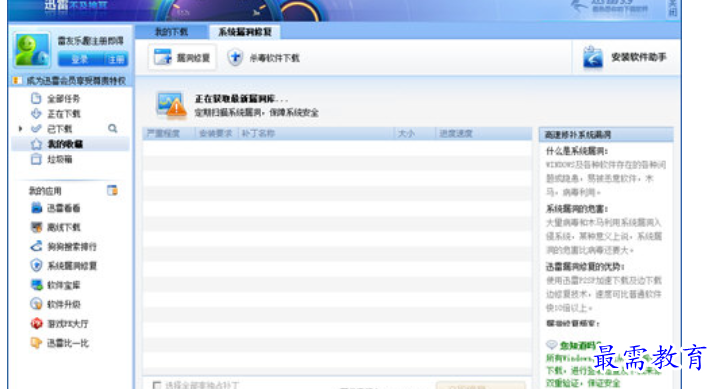
Task: Launch 迅雷看看 app
Action: pos(63,208)
